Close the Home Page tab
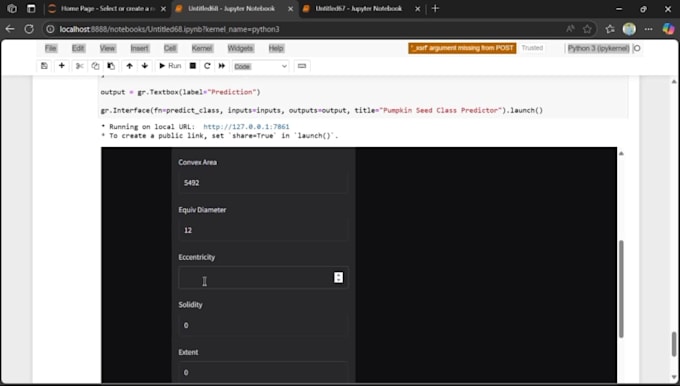 pyautogui.click(x=163, y=9)
